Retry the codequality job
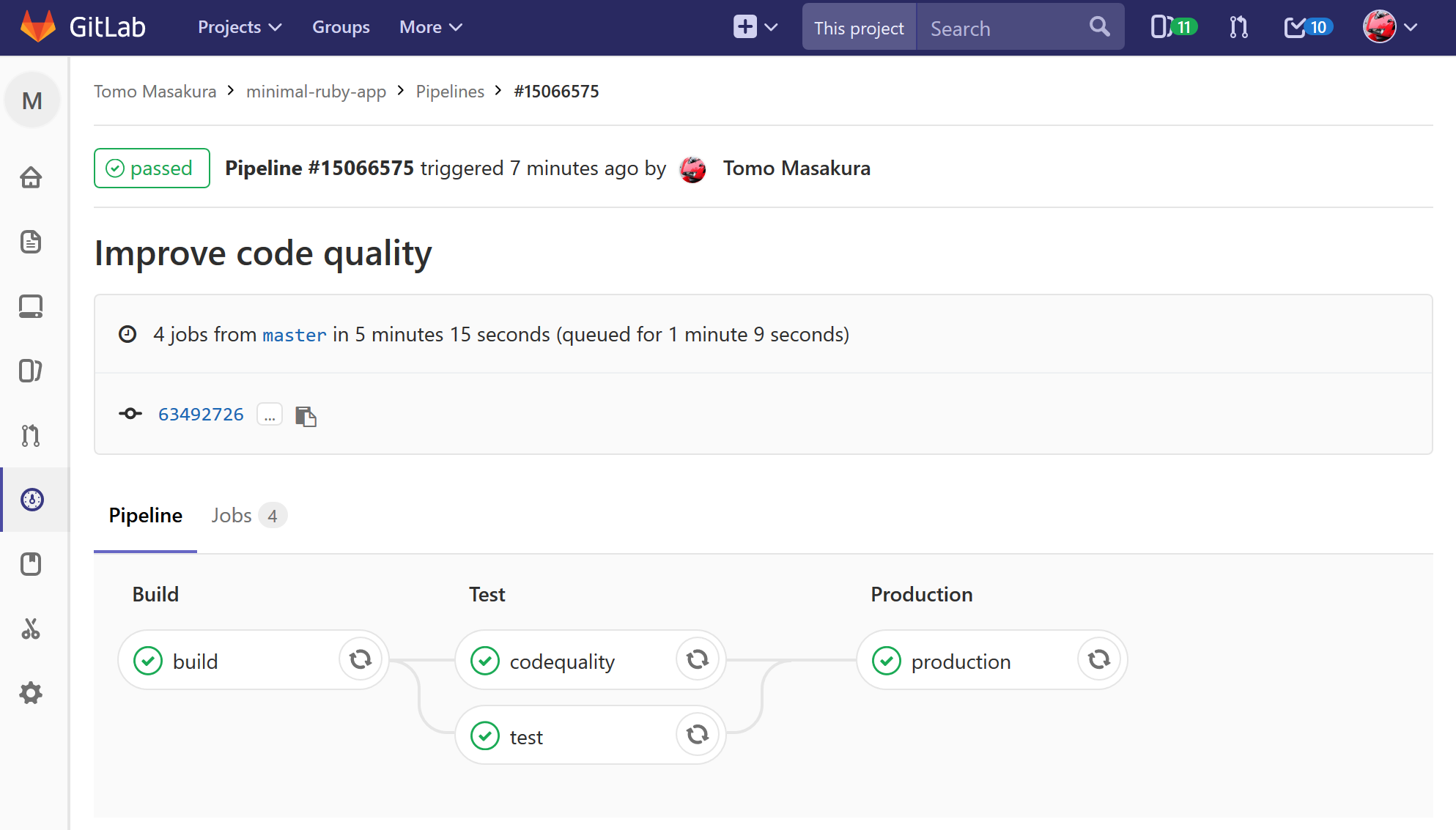This screenshot has height=830, width=1456. 697,660
